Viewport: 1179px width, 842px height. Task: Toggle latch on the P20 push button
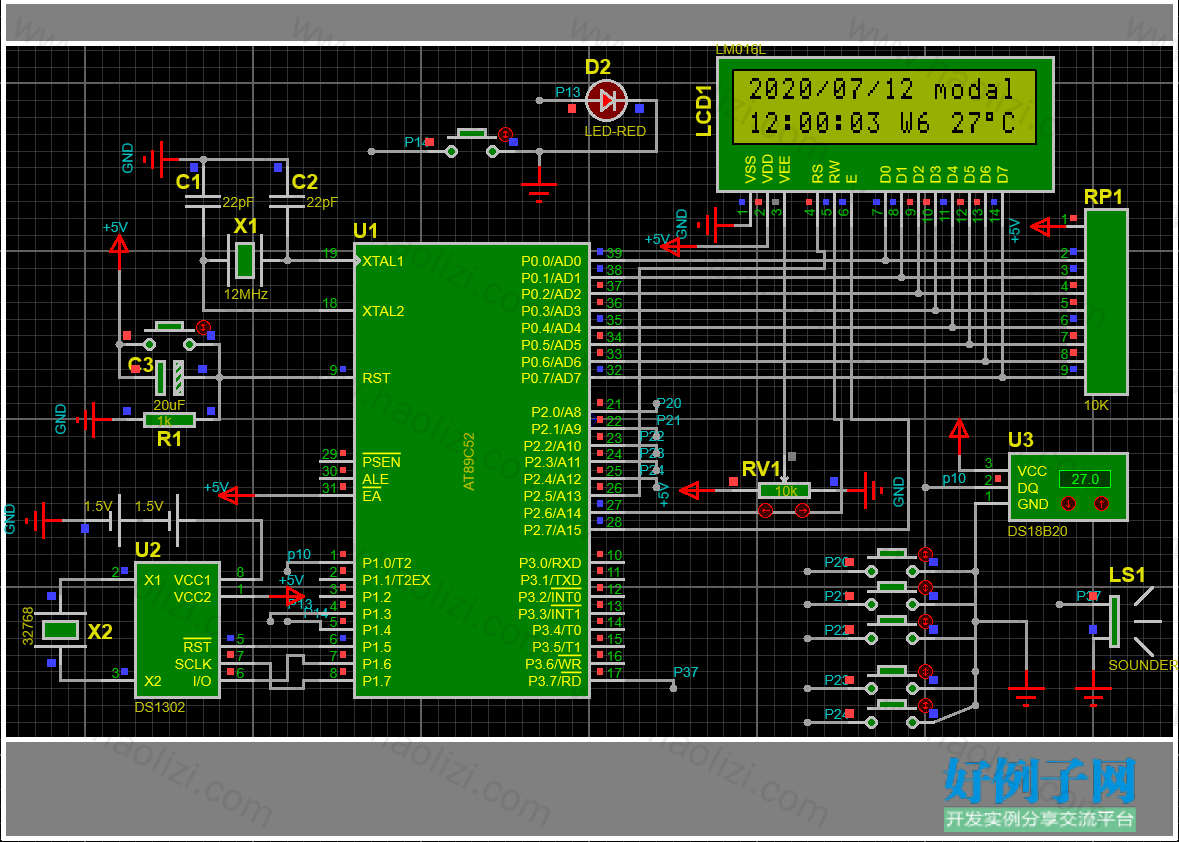click(x=925, y=553)
